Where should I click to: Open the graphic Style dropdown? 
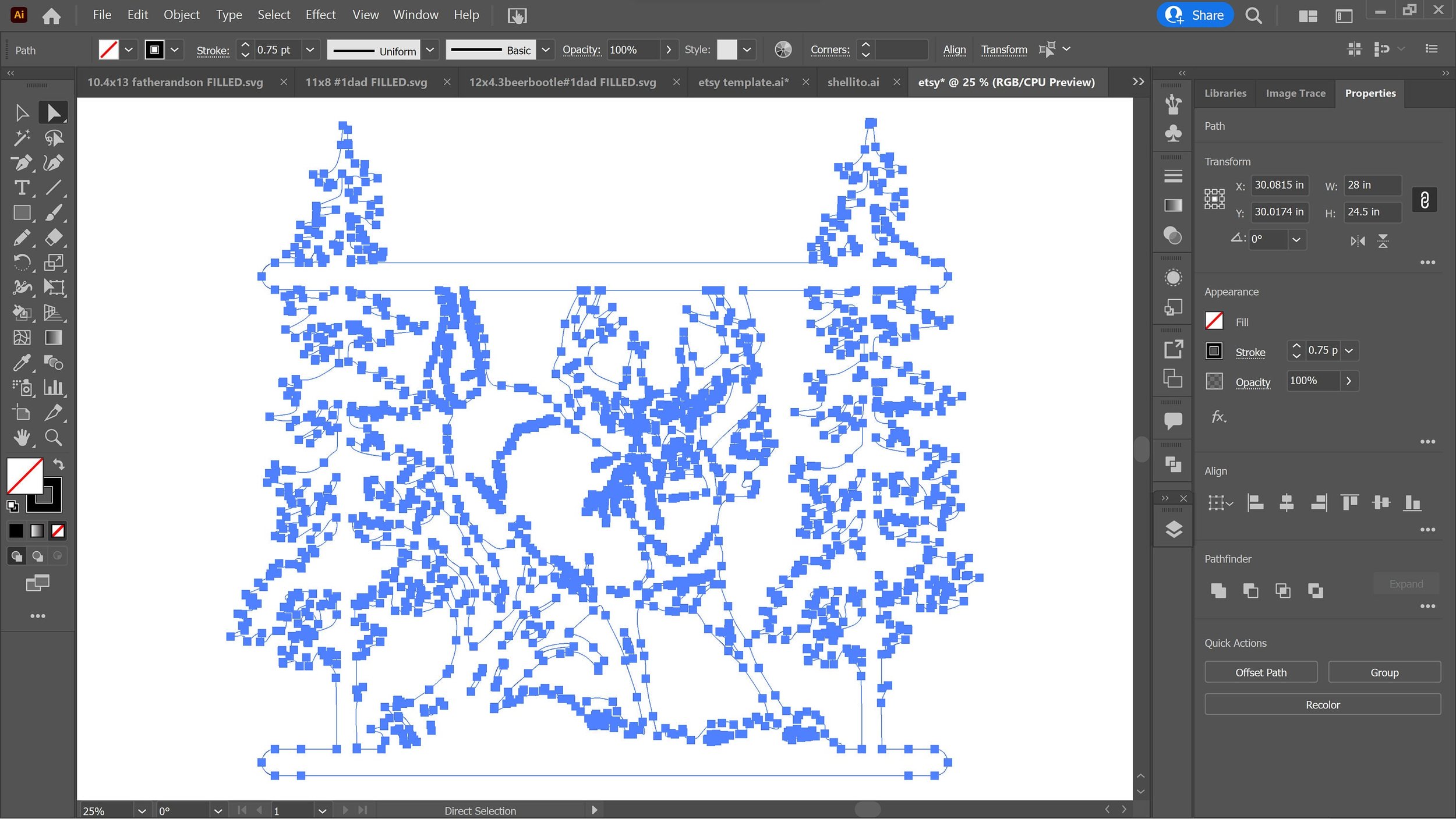click(747, 50)
